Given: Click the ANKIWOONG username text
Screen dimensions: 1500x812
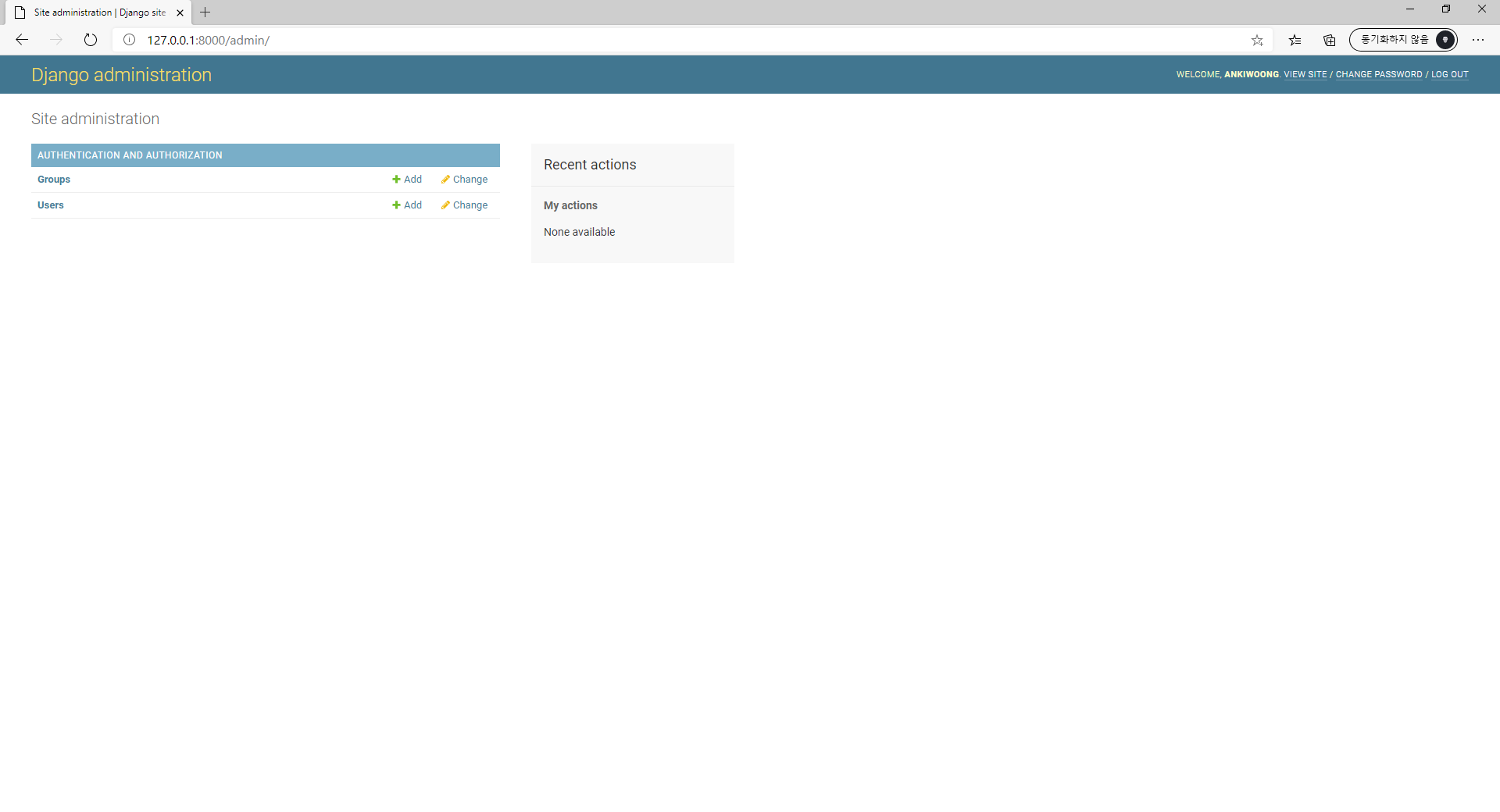Looking at the screenshot, I should (1252, 75).
